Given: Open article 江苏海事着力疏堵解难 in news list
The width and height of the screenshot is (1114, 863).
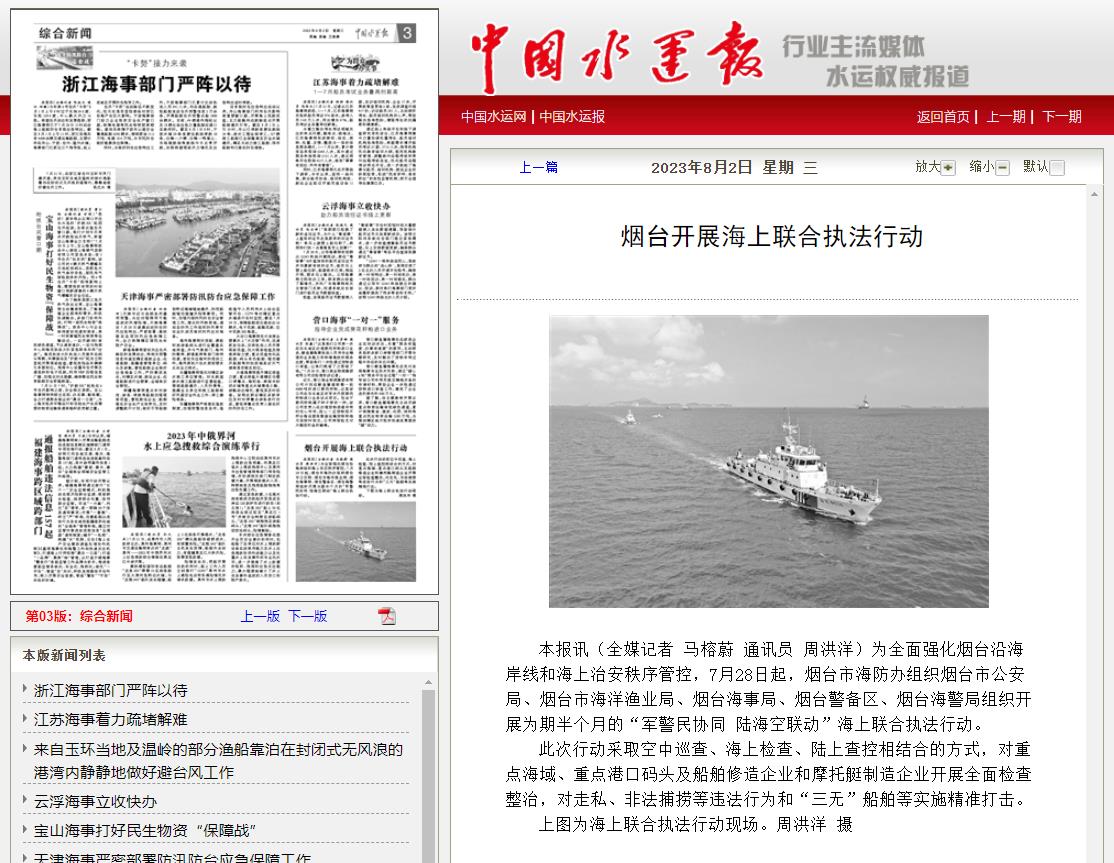Looking at the screenshot, I should click(x=111, y=720).
